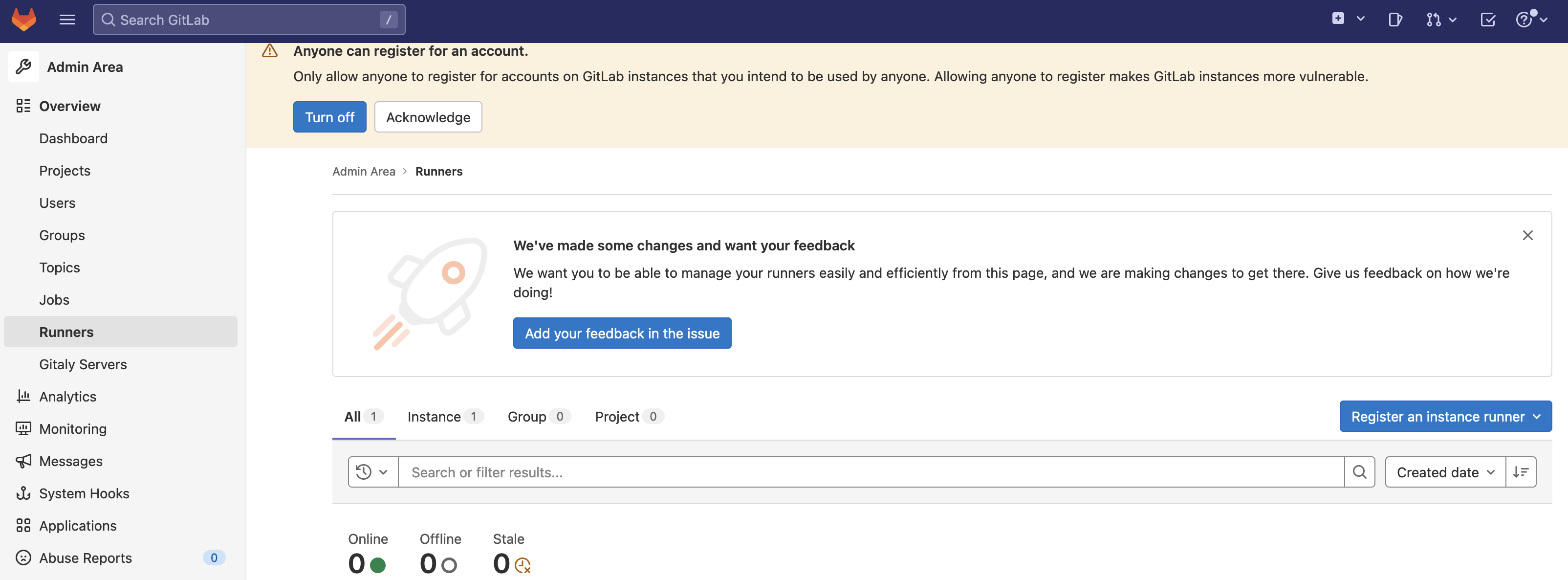Select the Analytics chart icon in sidebar
This screenshot has height=580, width=1568.
(x=23, y=396)
